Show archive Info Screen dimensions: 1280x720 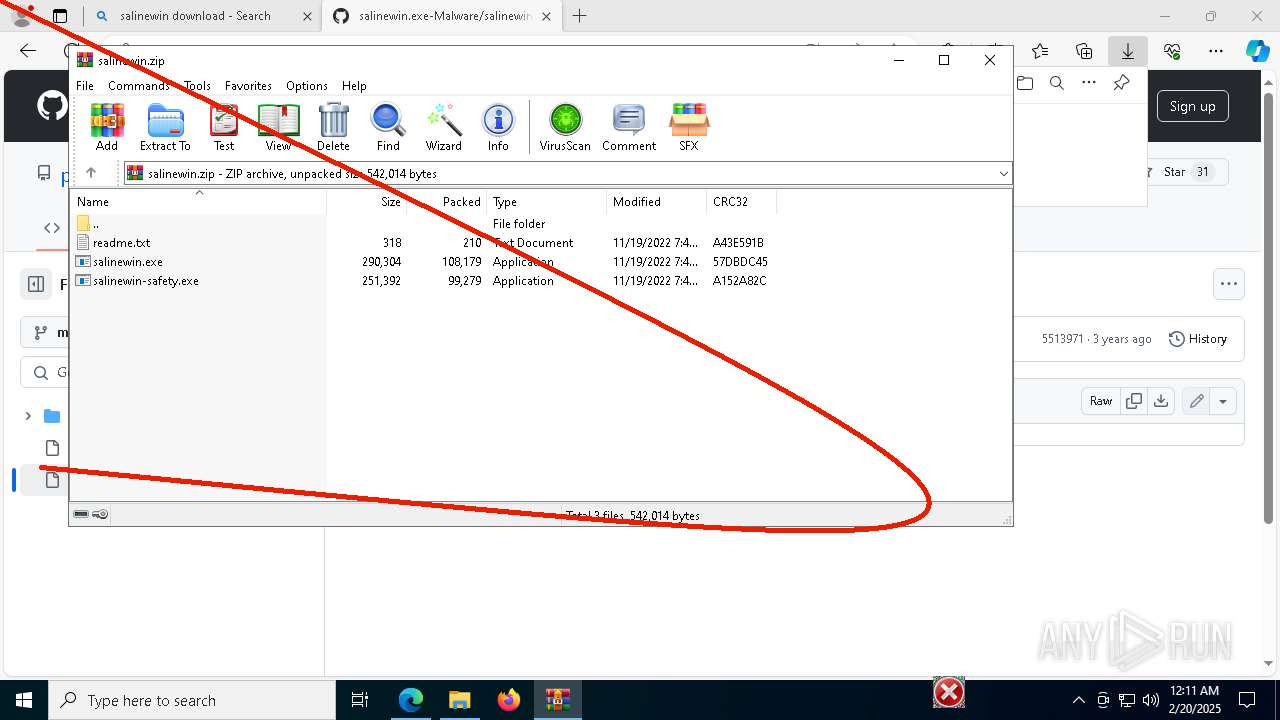click(x=498, y=126)
